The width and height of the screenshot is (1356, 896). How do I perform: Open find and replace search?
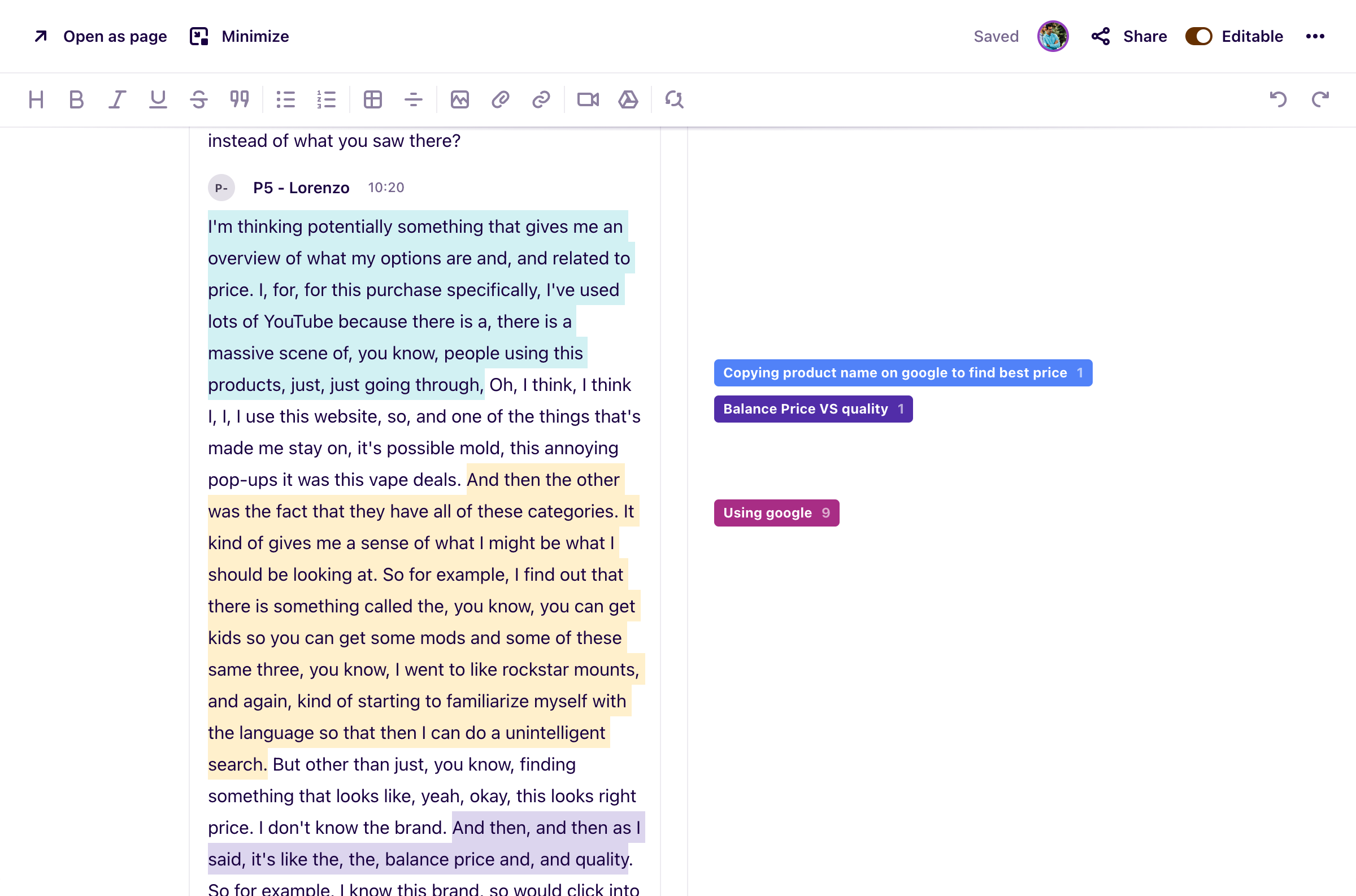[x=674, y=100]
